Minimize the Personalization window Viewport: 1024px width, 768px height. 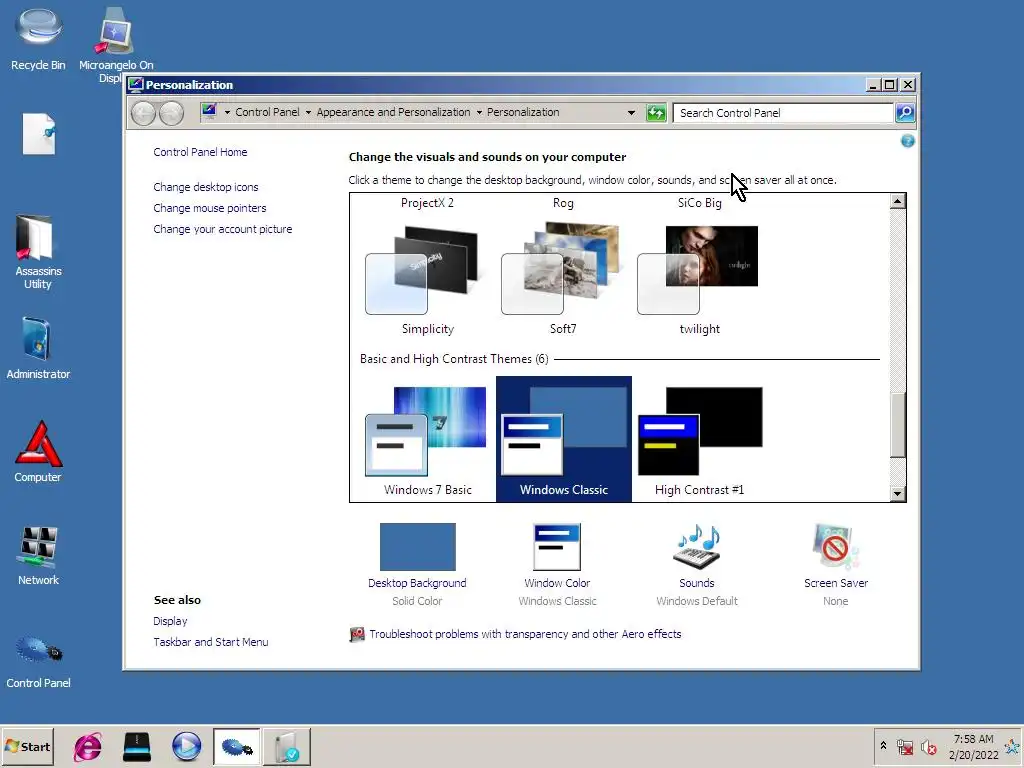coord(874,85)
